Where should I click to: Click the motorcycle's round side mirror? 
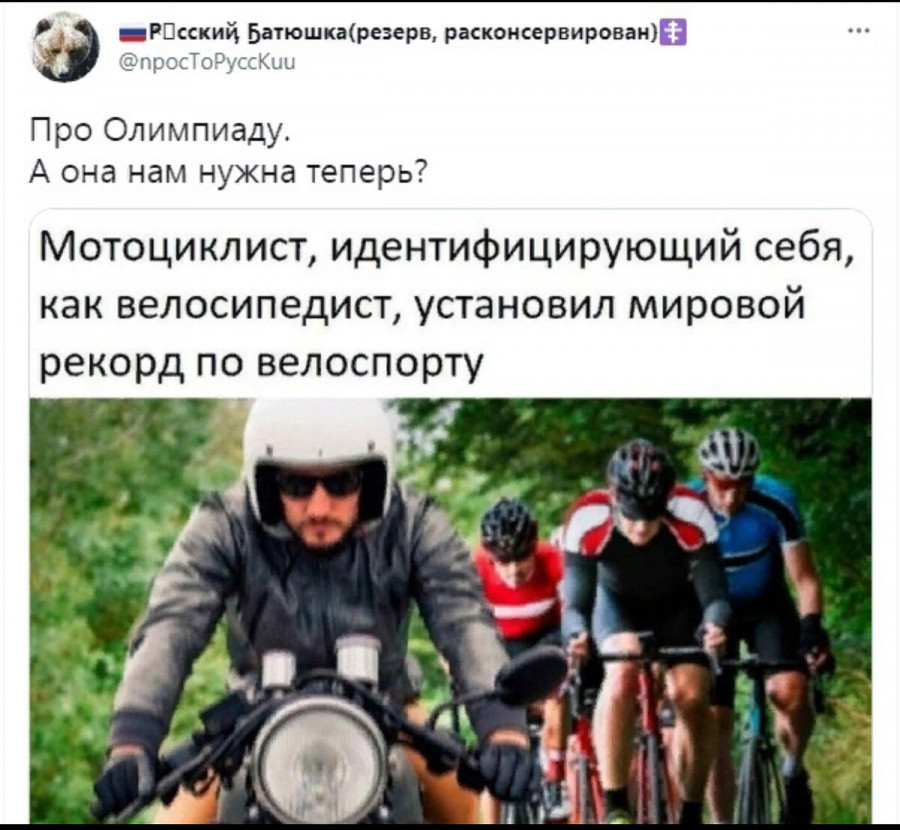tap(531, 676)
